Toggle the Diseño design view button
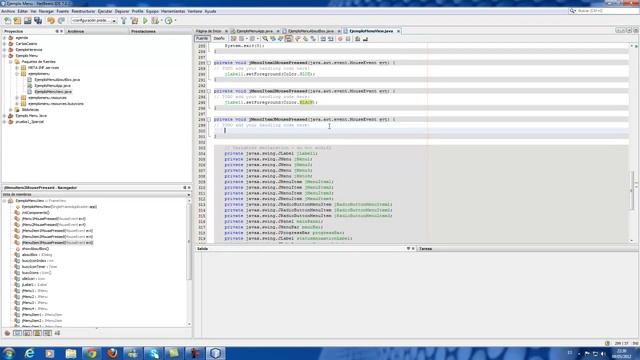This screenshot has height=360, width=640. (219, 38)
